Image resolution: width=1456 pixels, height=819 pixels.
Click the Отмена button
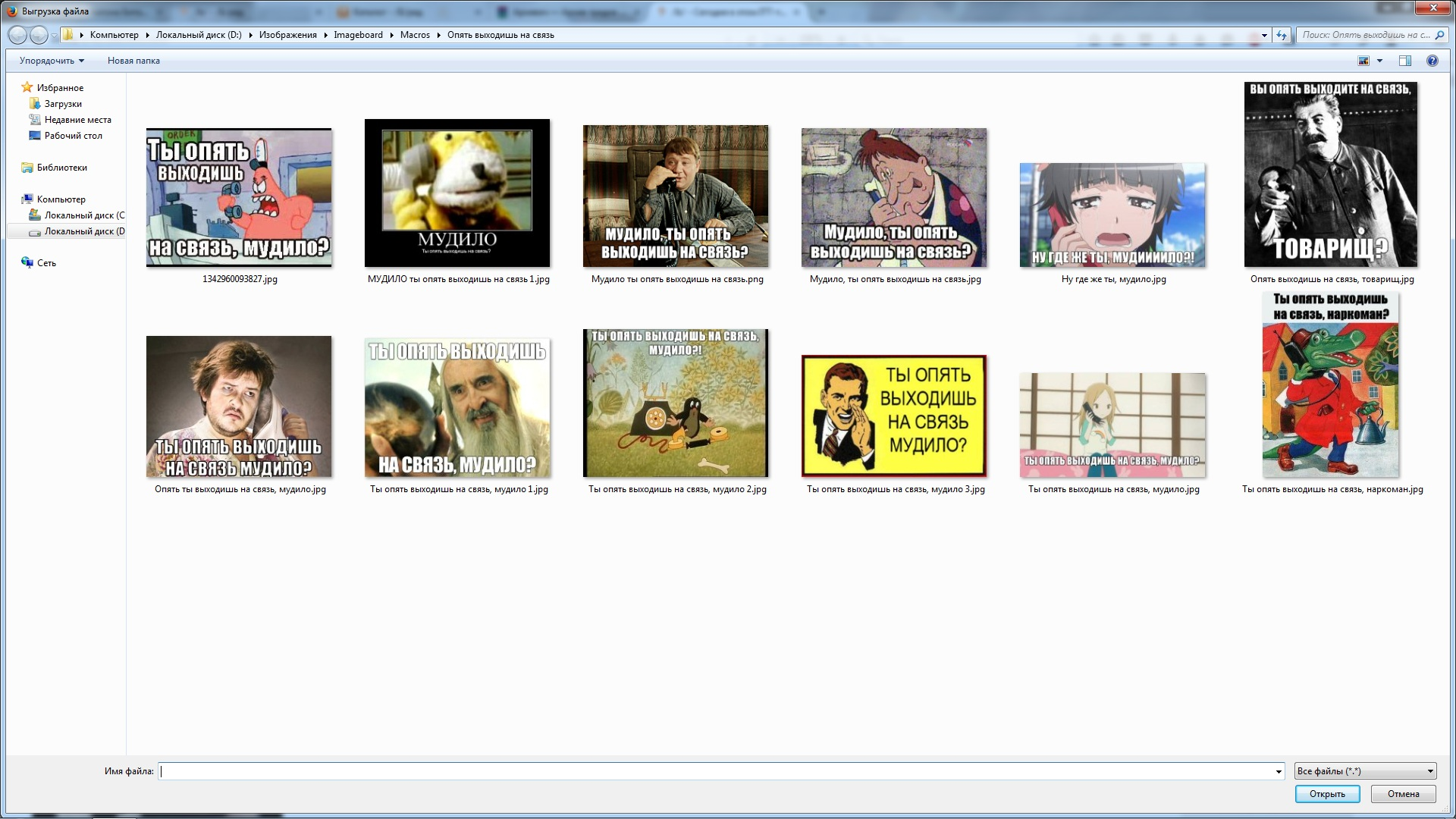1403,794
